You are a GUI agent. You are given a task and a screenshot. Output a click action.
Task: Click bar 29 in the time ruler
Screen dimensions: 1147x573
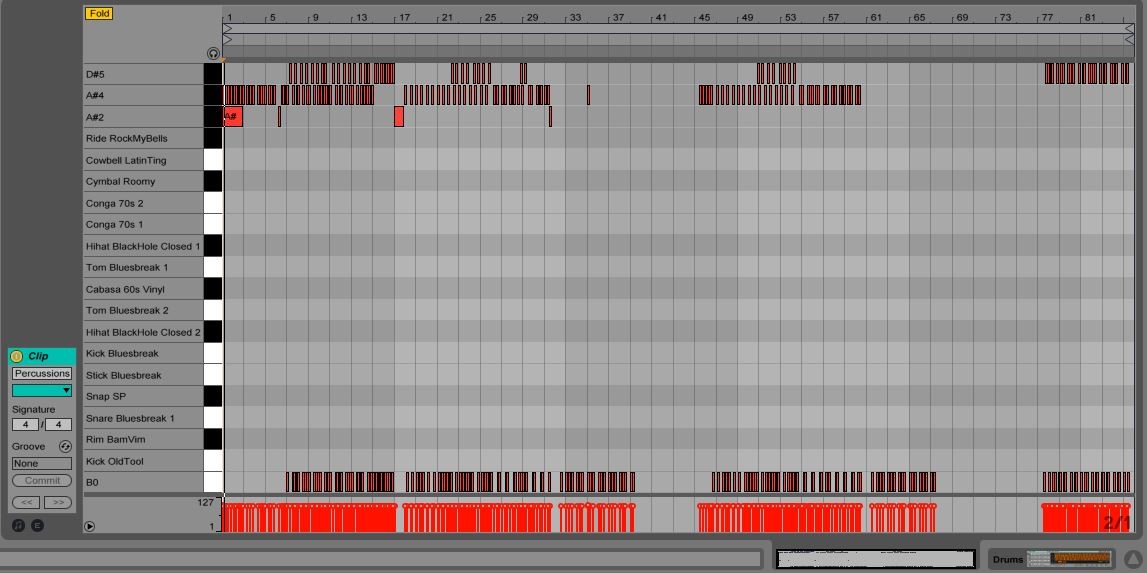click(x=533, y=18)
